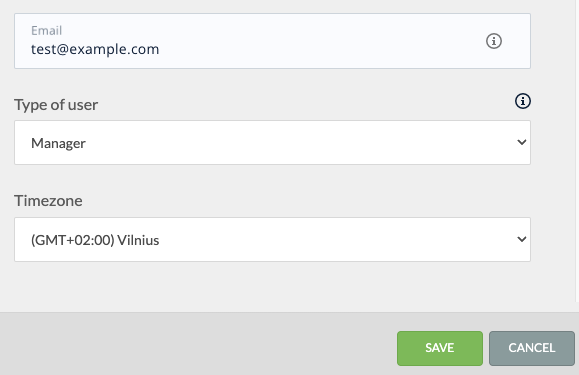Click the SAVE button
The width and height of the screenshot is (579, 375).
pos(440,348)
